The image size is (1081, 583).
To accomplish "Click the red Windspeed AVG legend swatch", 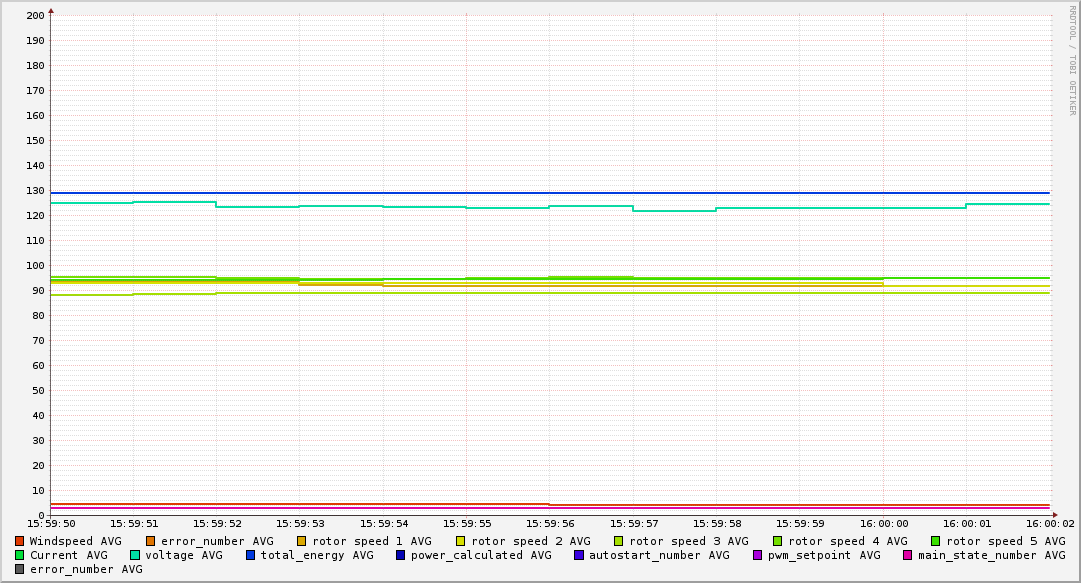I will pyautogui.click(x=19, y=541).
